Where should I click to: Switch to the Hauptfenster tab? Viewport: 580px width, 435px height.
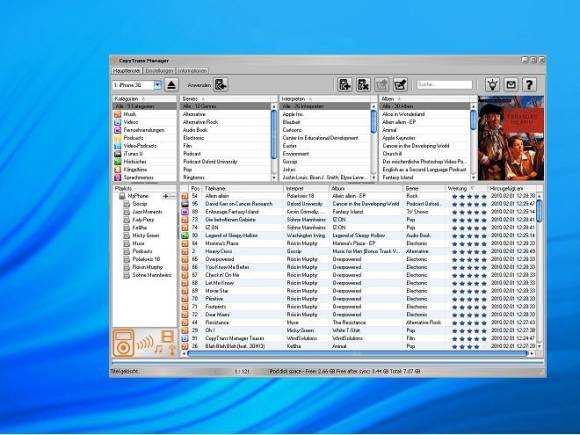127,71
